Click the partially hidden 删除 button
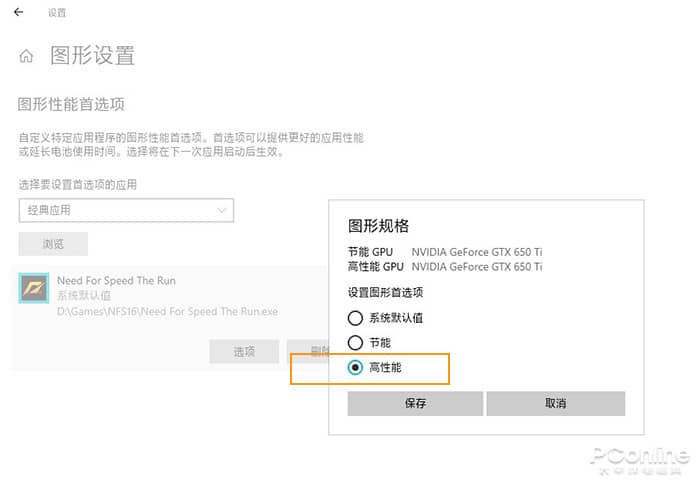This screenshot has width=700, height=483. (308, 351)
